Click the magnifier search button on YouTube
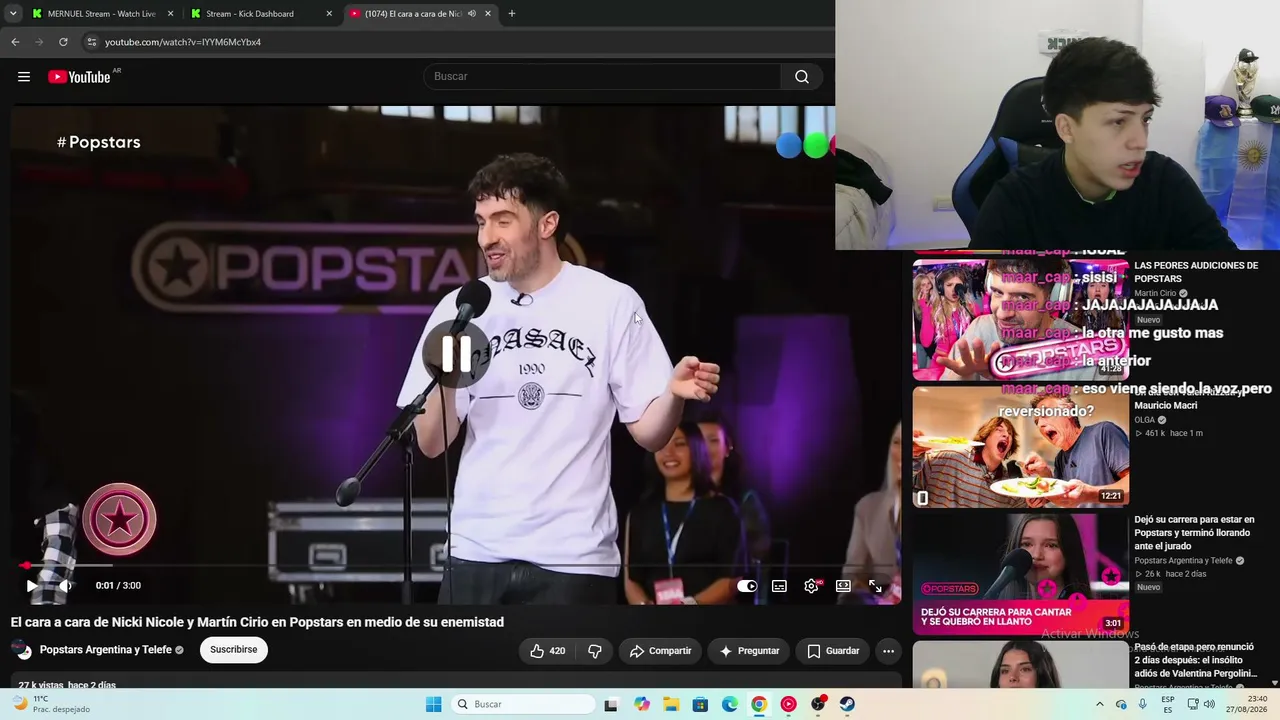 click(802, 77)
